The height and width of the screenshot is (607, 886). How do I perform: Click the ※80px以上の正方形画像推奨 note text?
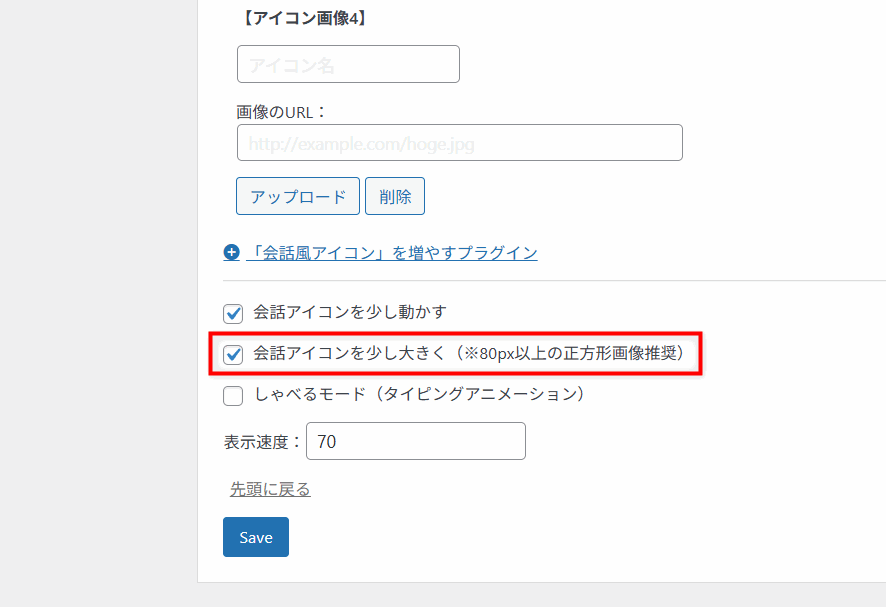pos(571,353)
